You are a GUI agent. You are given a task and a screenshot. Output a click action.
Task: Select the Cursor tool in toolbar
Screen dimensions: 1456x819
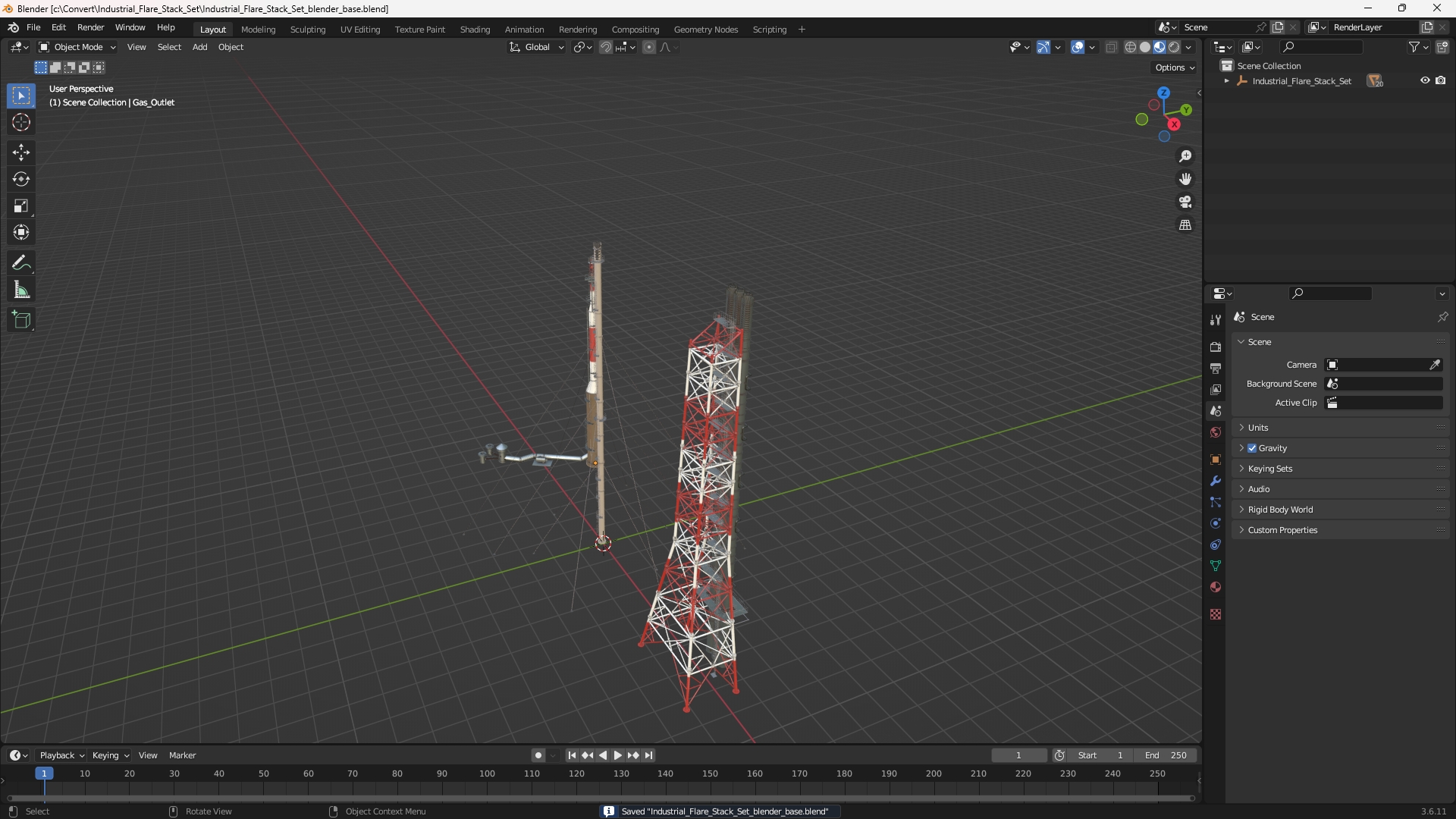click(x=21, y=122)
